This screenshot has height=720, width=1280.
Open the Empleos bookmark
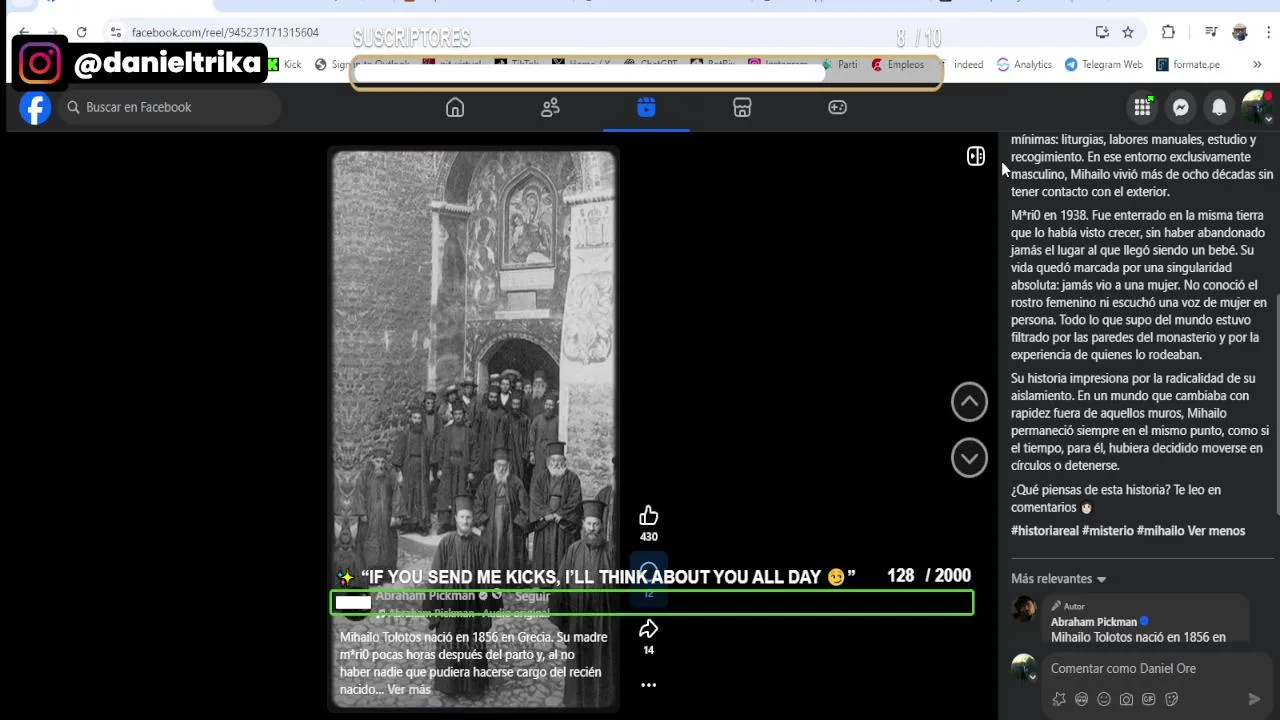(x=897, y=64)
